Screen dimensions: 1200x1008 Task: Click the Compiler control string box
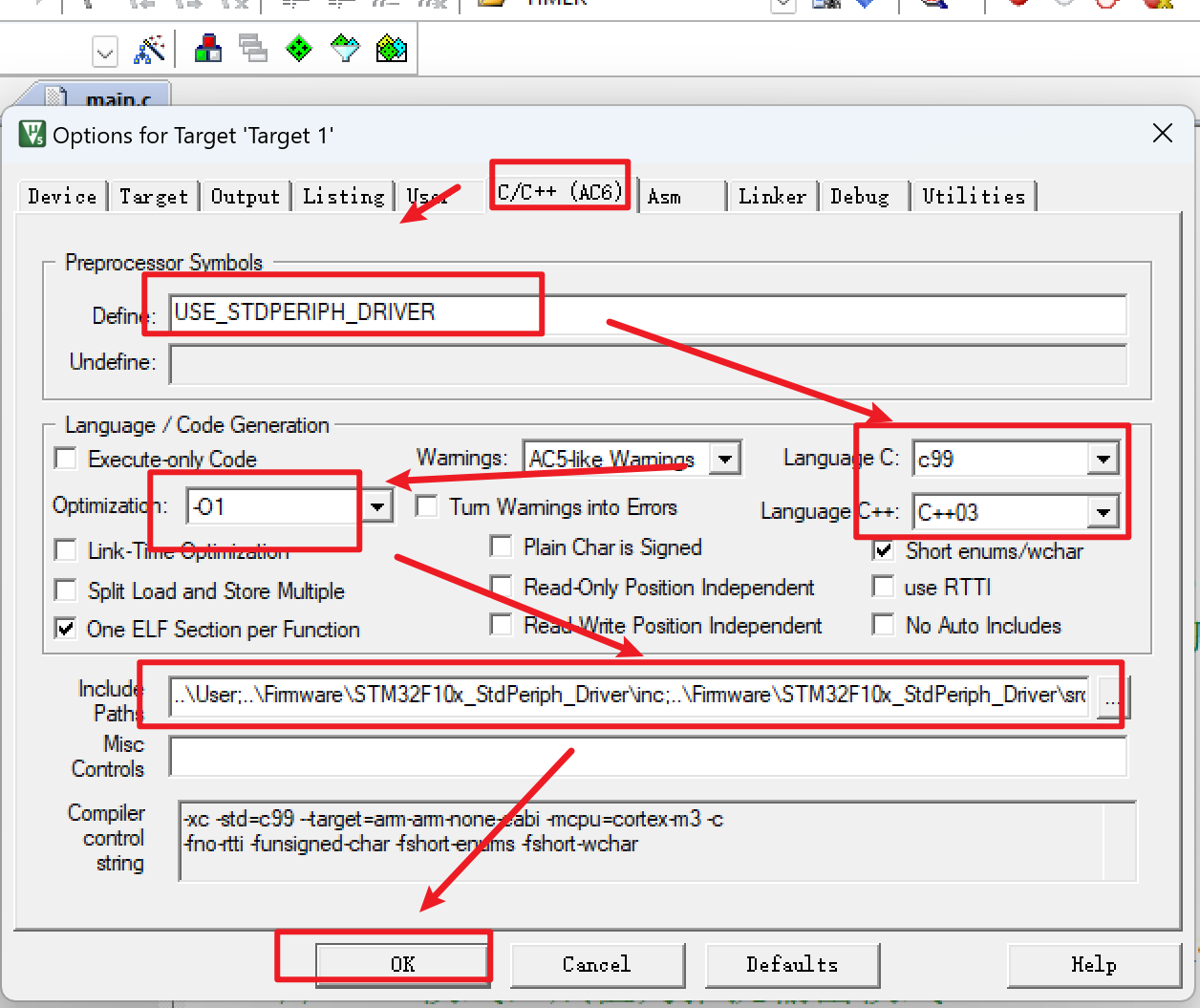coord(658,840)
